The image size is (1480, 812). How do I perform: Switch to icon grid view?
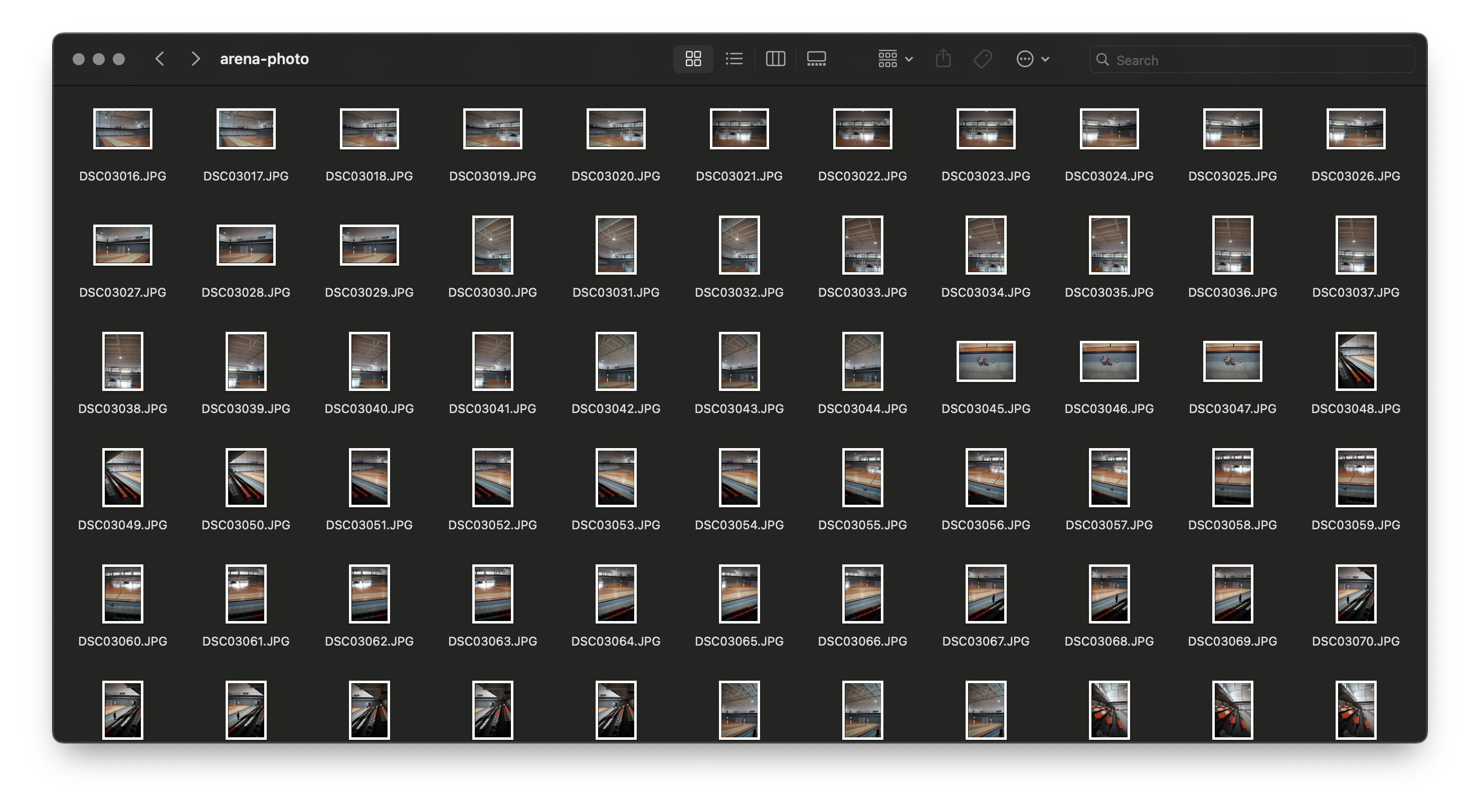pos(693,59)
